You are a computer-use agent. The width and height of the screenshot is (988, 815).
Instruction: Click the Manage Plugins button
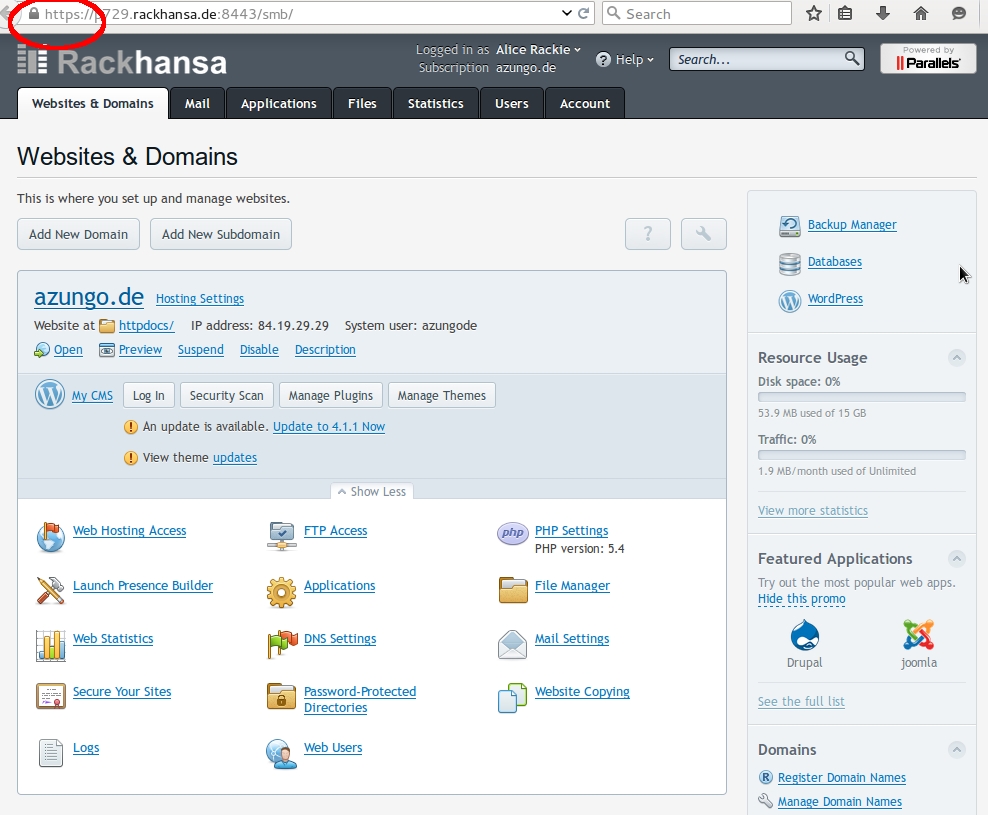pyautogui.click(x=331, y=395)
